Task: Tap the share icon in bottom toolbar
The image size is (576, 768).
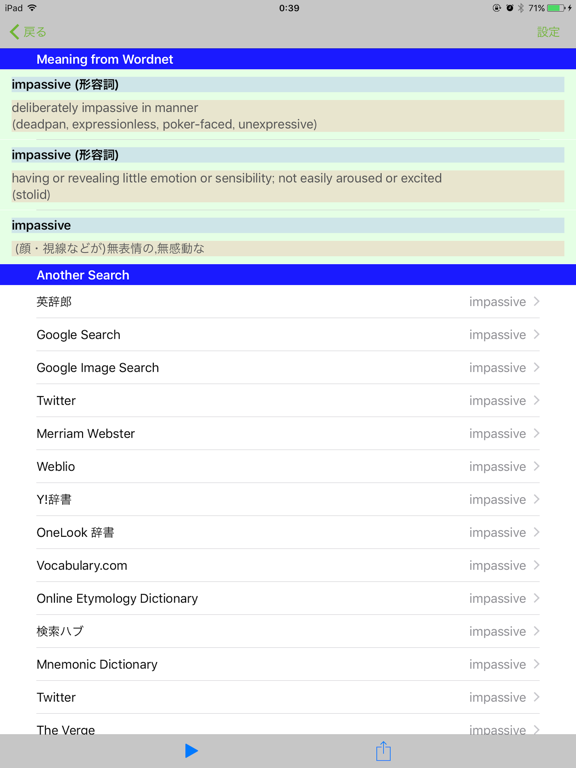Action: click(383, 751)
